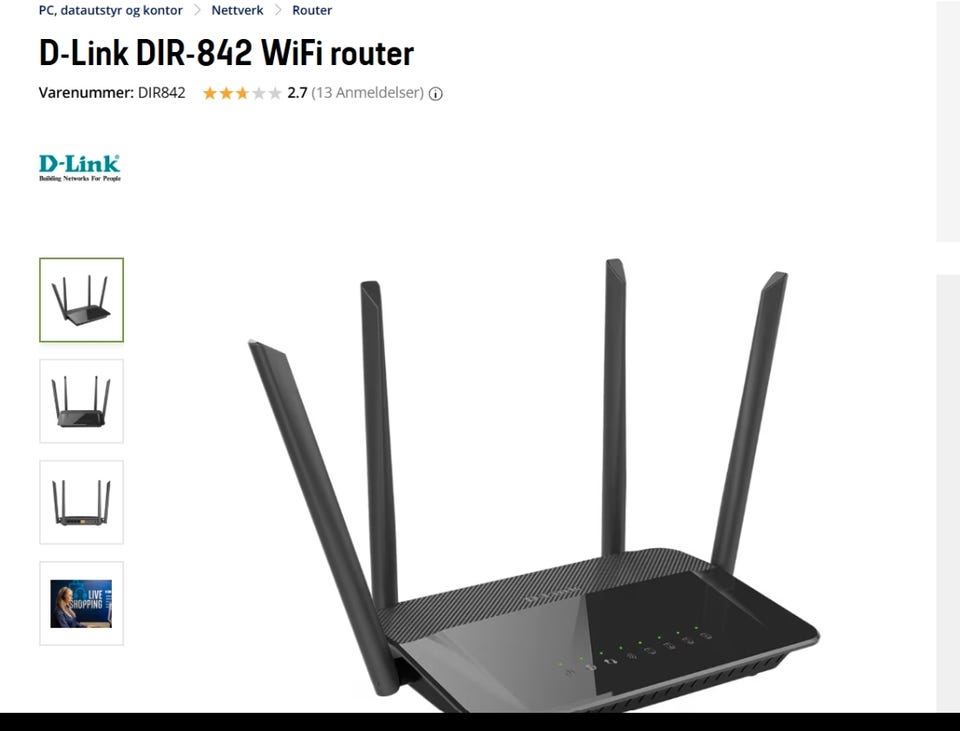960x731 pixels.
Task: Open the Router breadcrumb link
Action: [312, 10]
